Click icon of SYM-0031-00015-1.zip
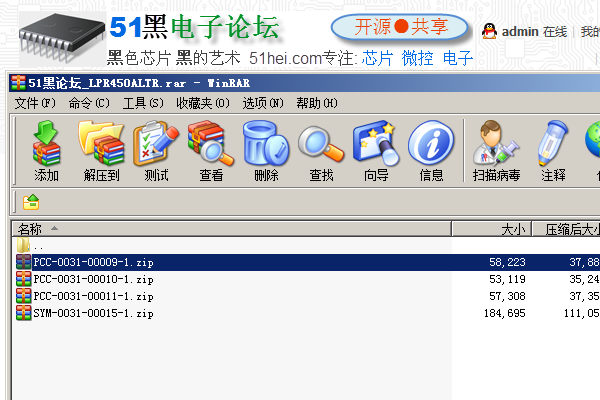 click(x=23, y=313)
